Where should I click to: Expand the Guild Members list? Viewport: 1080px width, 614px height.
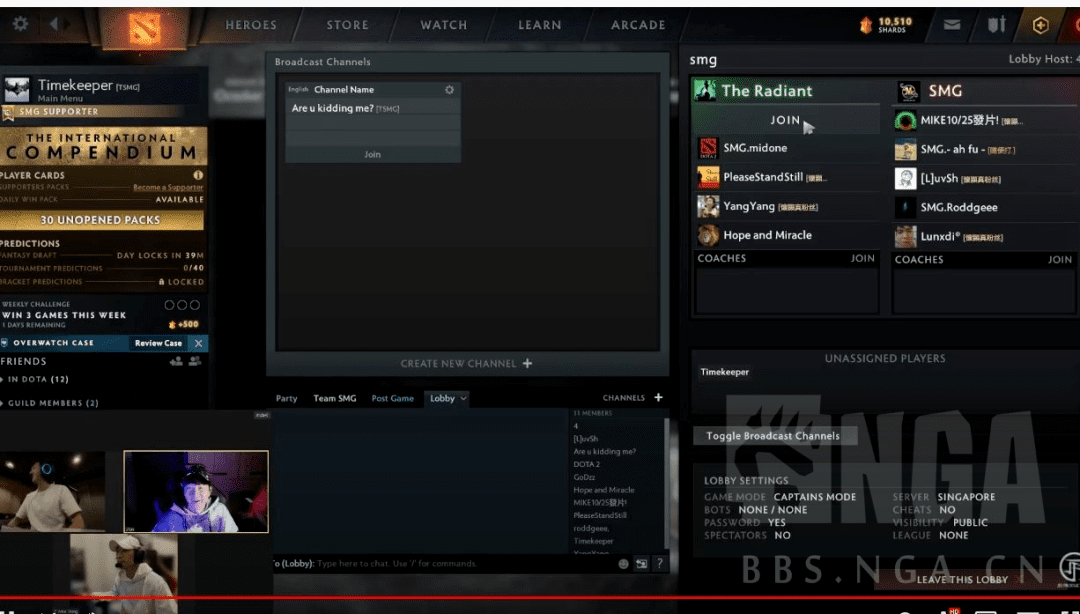[x=50, y=403]
